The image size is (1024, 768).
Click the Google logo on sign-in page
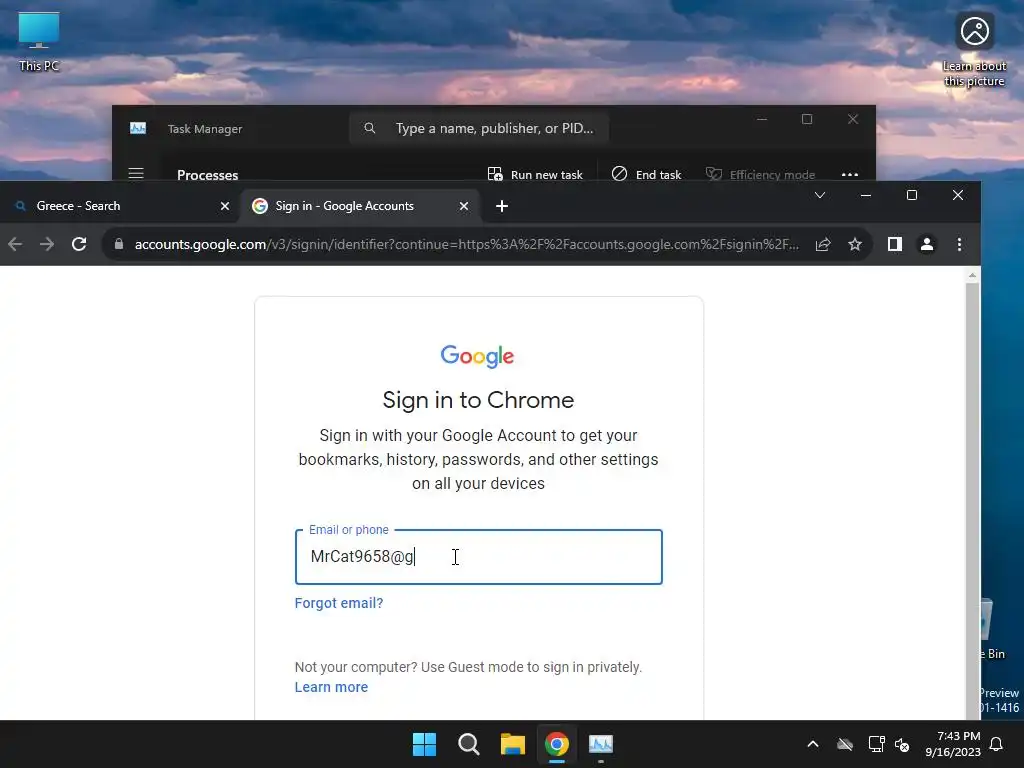[x=477, y=357]
